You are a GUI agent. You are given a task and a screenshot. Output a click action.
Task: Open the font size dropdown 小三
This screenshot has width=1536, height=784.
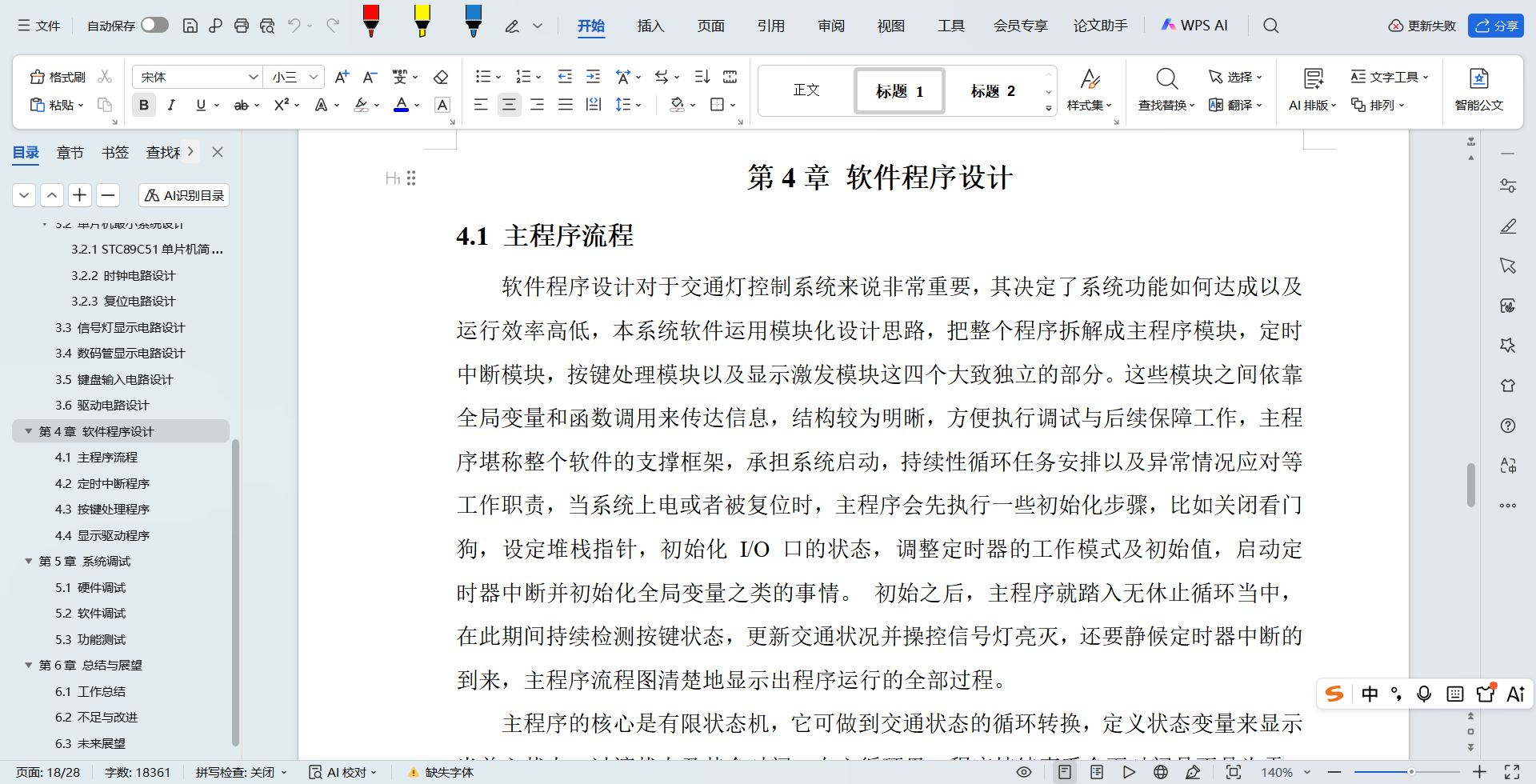[x=314, y=77]
